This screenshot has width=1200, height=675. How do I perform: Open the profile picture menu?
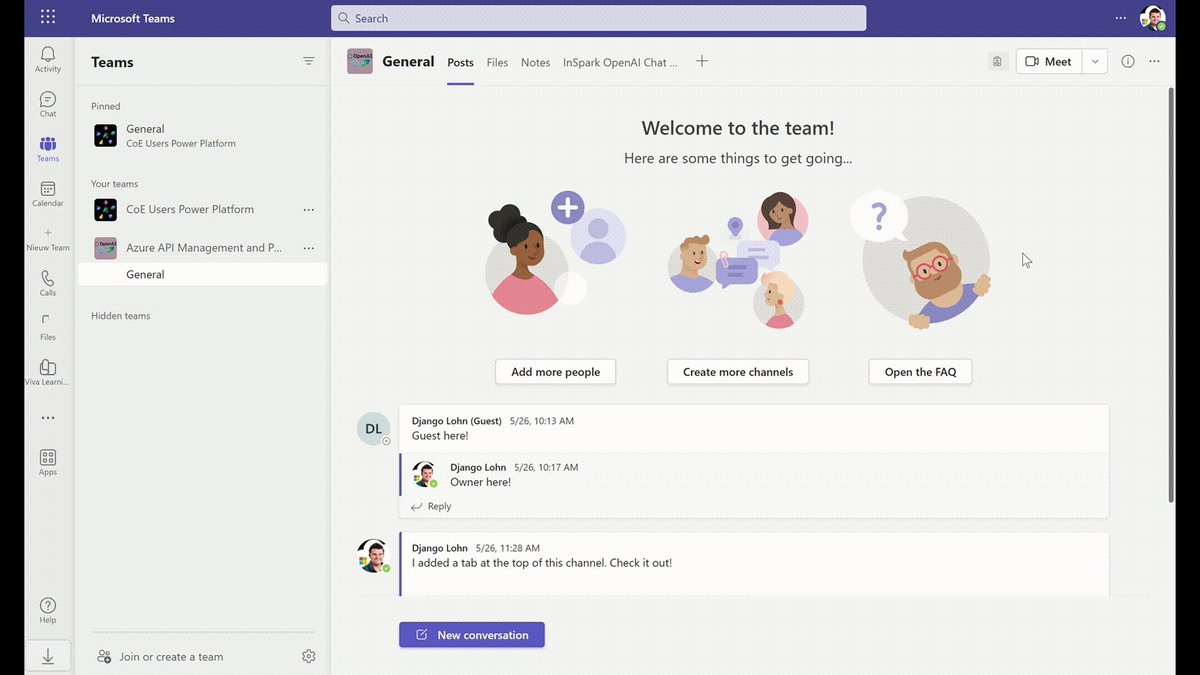1153,18
